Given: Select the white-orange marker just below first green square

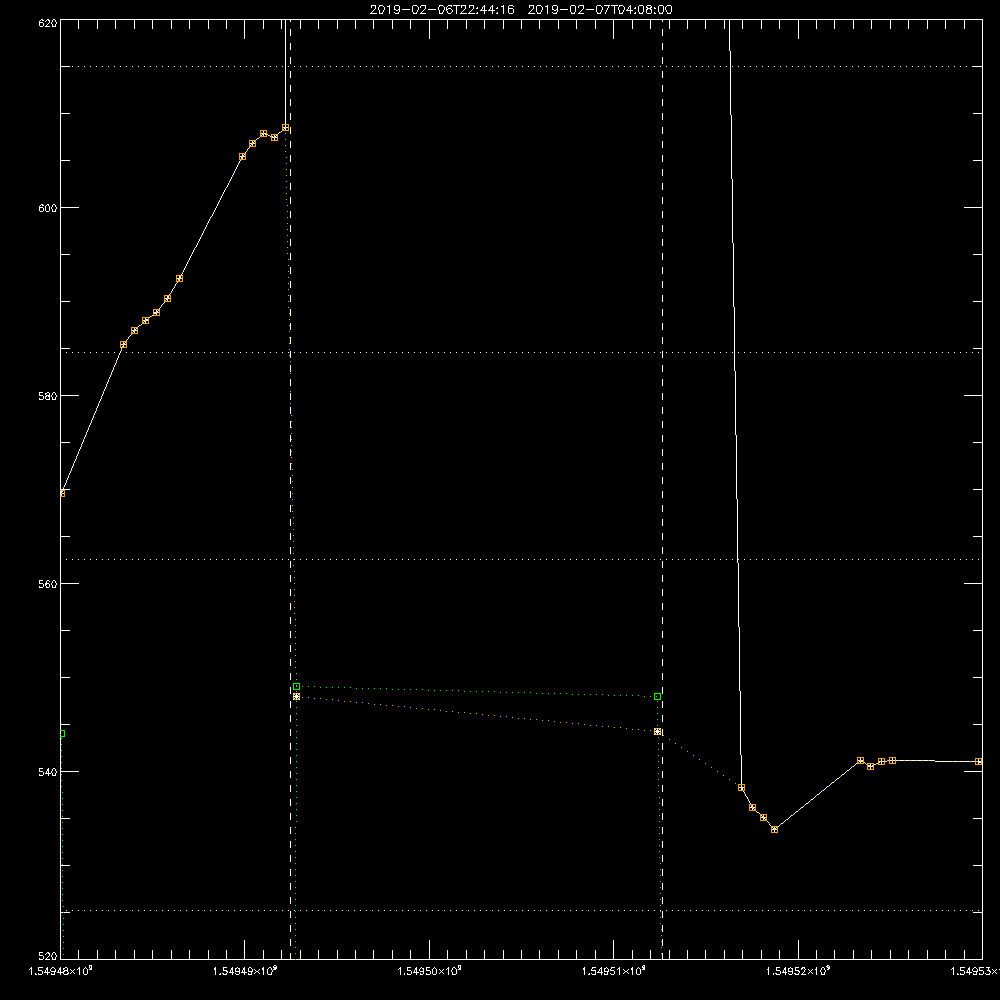Looking at the screenshot, I should [297, 696].
